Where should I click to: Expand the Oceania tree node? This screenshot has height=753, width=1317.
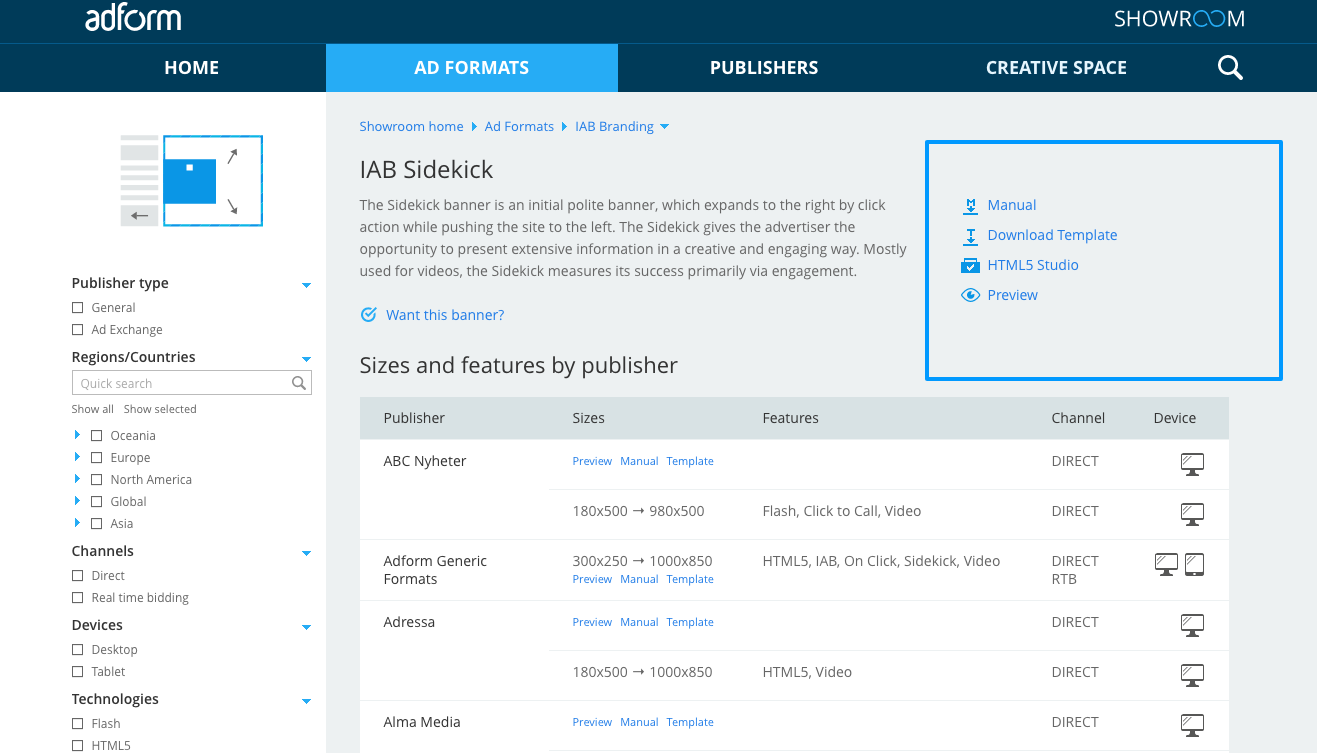pyautogui.click(x=77, y=435)
